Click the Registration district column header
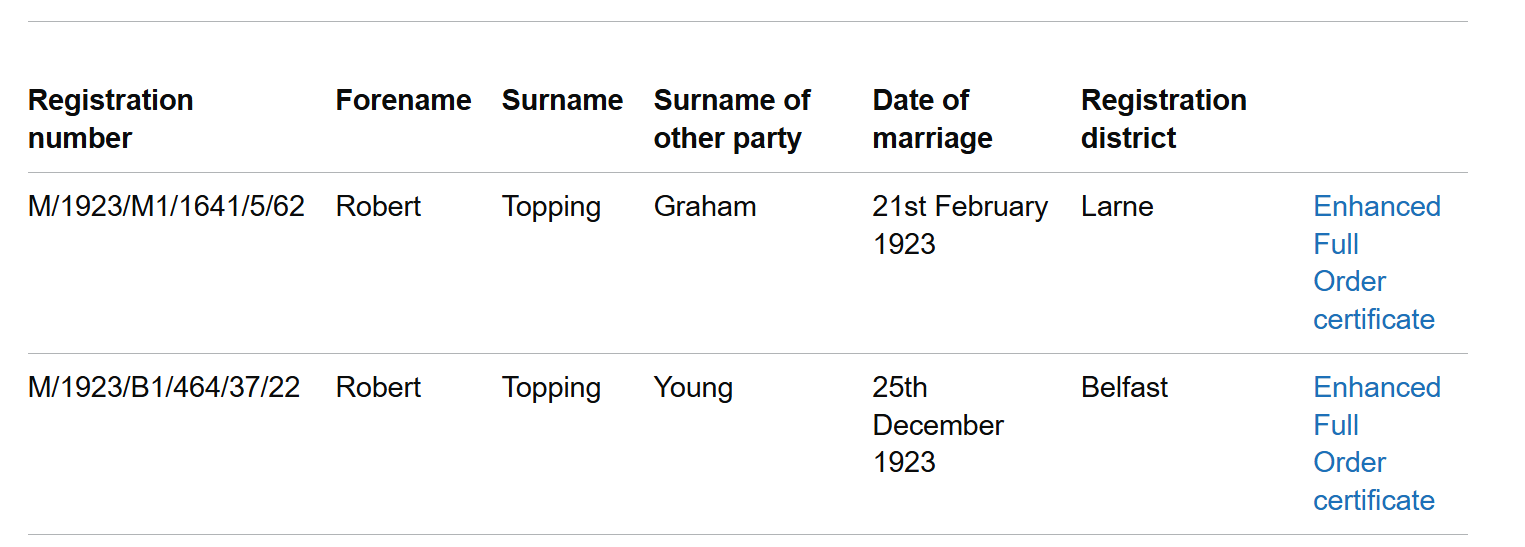 coord(1163,119)
